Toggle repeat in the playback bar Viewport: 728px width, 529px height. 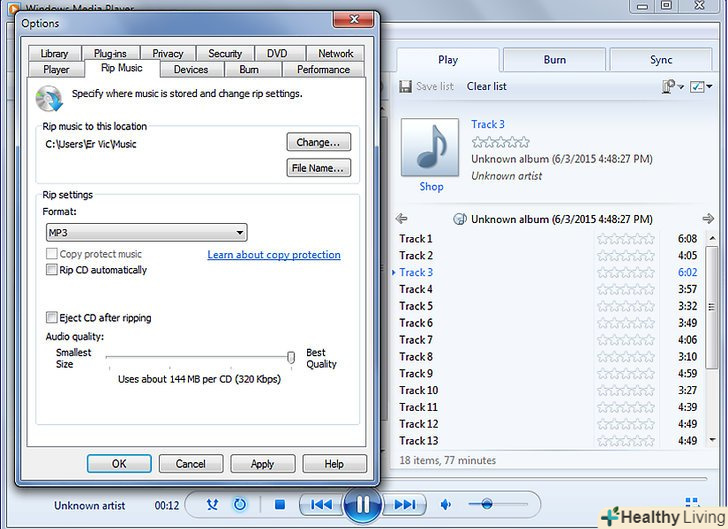click(240, 504)
